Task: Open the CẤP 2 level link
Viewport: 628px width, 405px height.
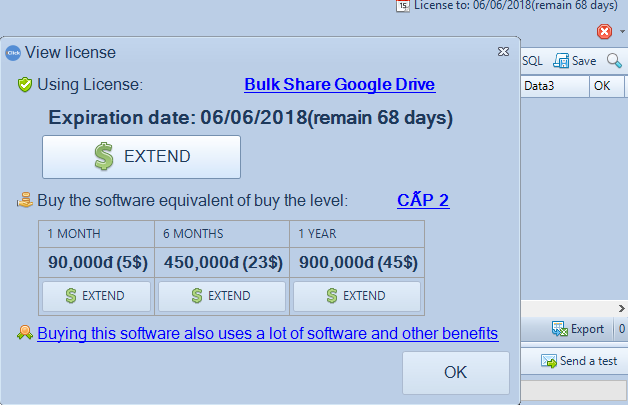Action: coord(423,200)
